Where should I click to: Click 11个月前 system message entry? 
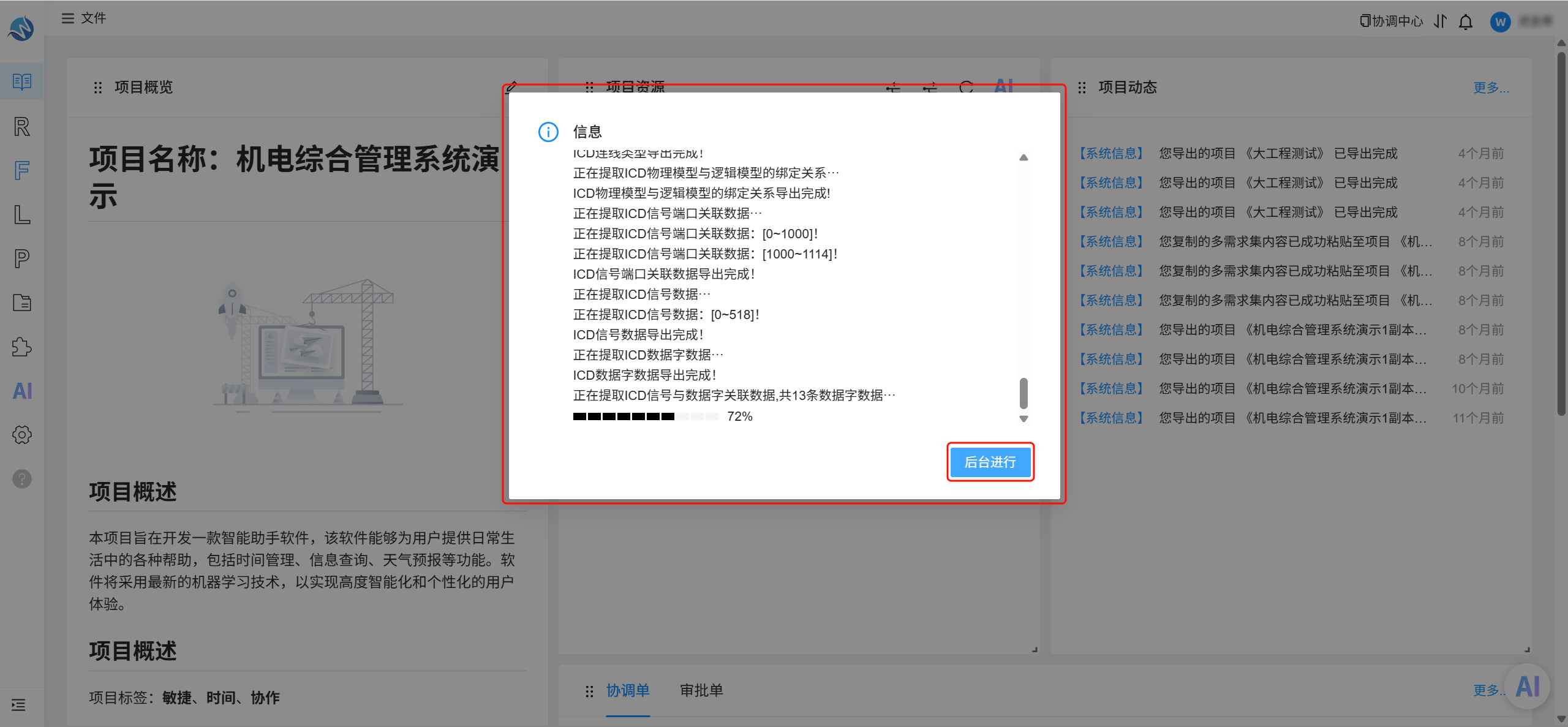1291,418
